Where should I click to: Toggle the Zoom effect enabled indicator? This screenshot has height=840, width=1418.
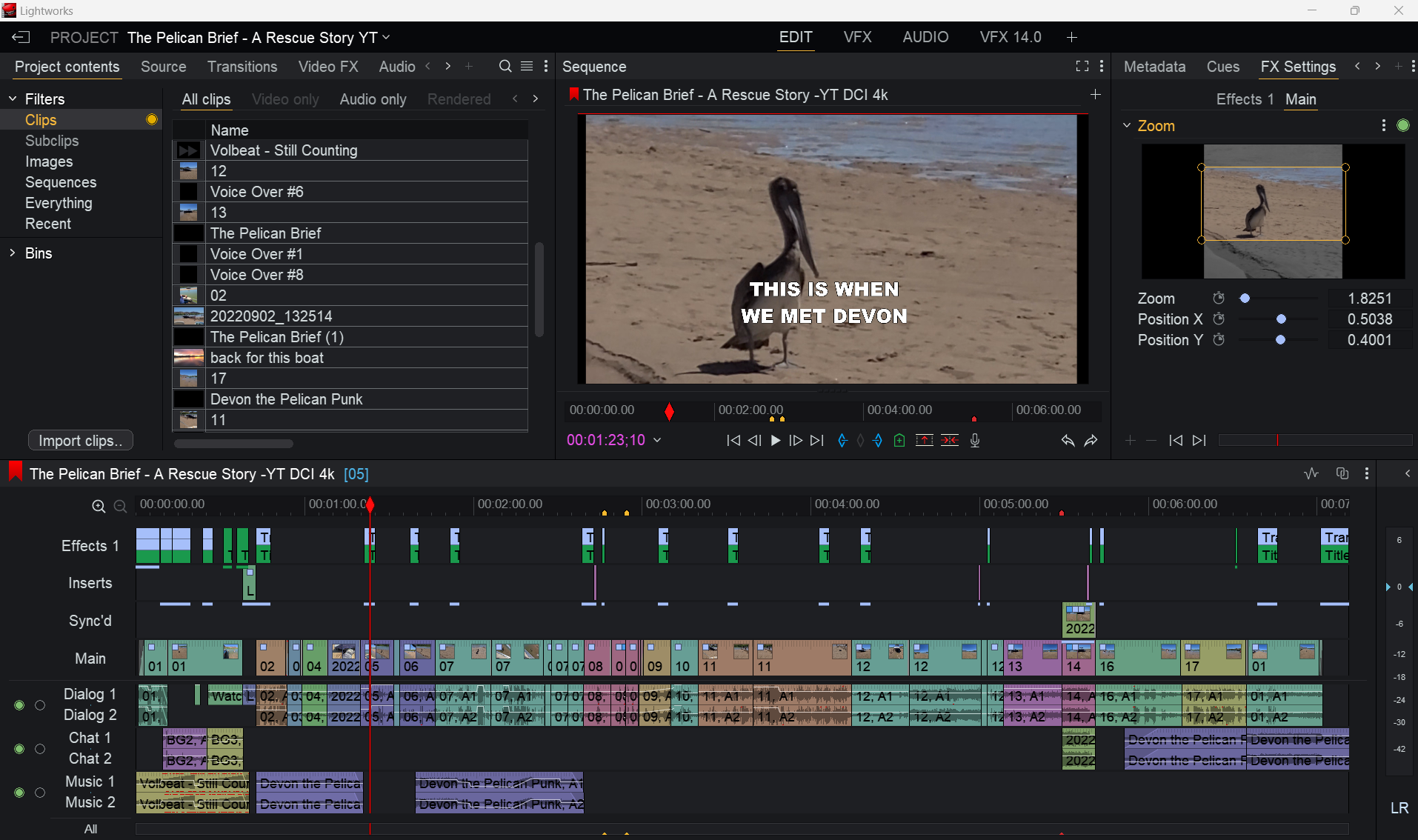(1403, 125)
